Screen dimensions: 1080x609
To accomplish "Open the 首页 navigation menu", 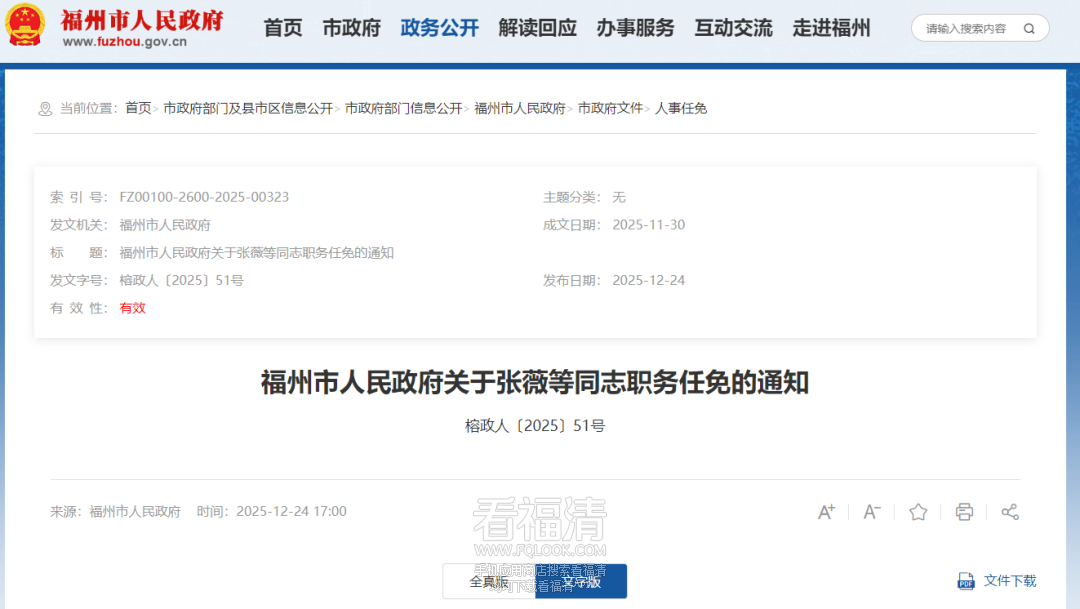I will [x=283, y=28].
